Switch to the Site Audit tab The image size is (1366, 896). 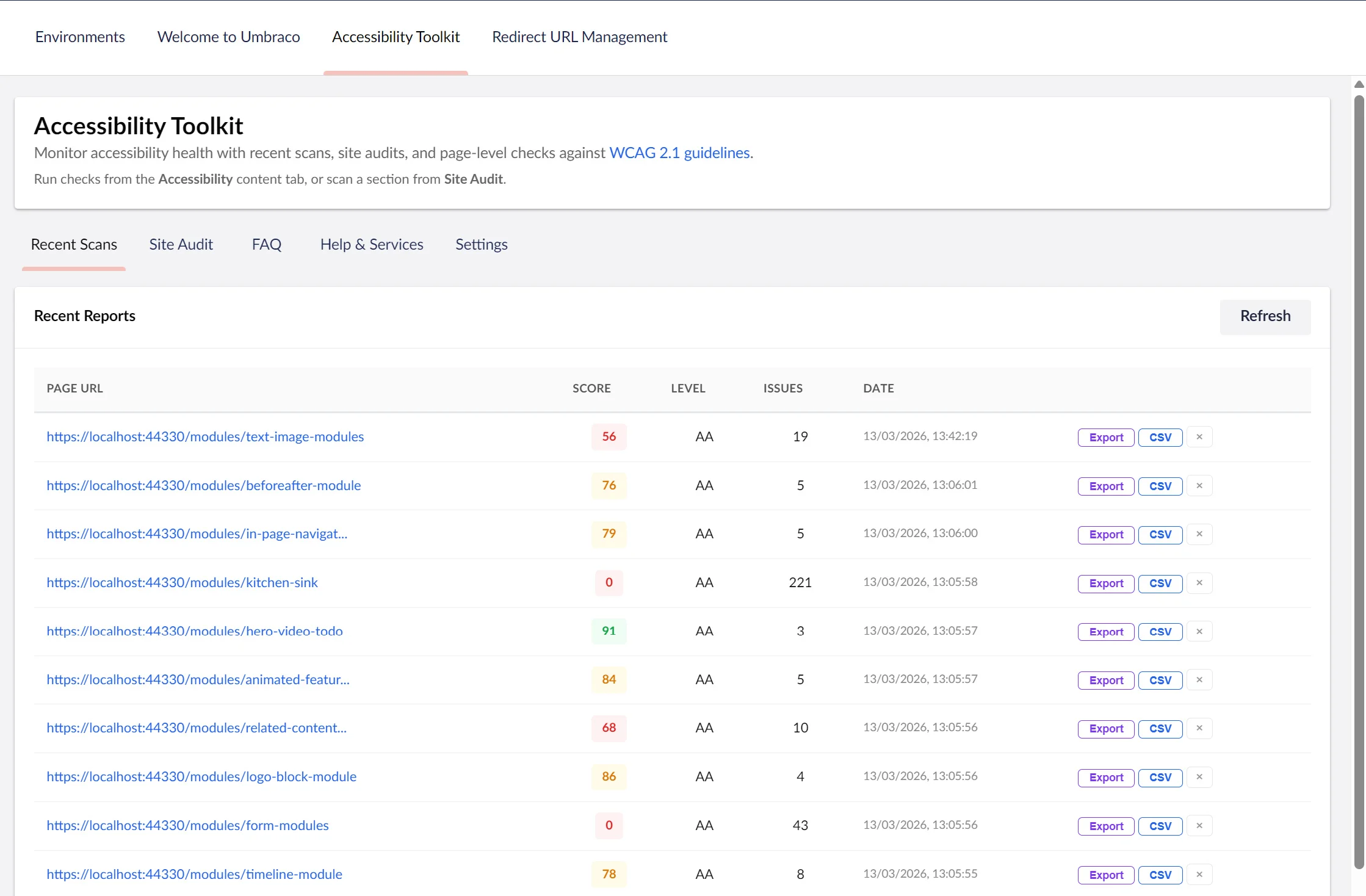point(181,244)
